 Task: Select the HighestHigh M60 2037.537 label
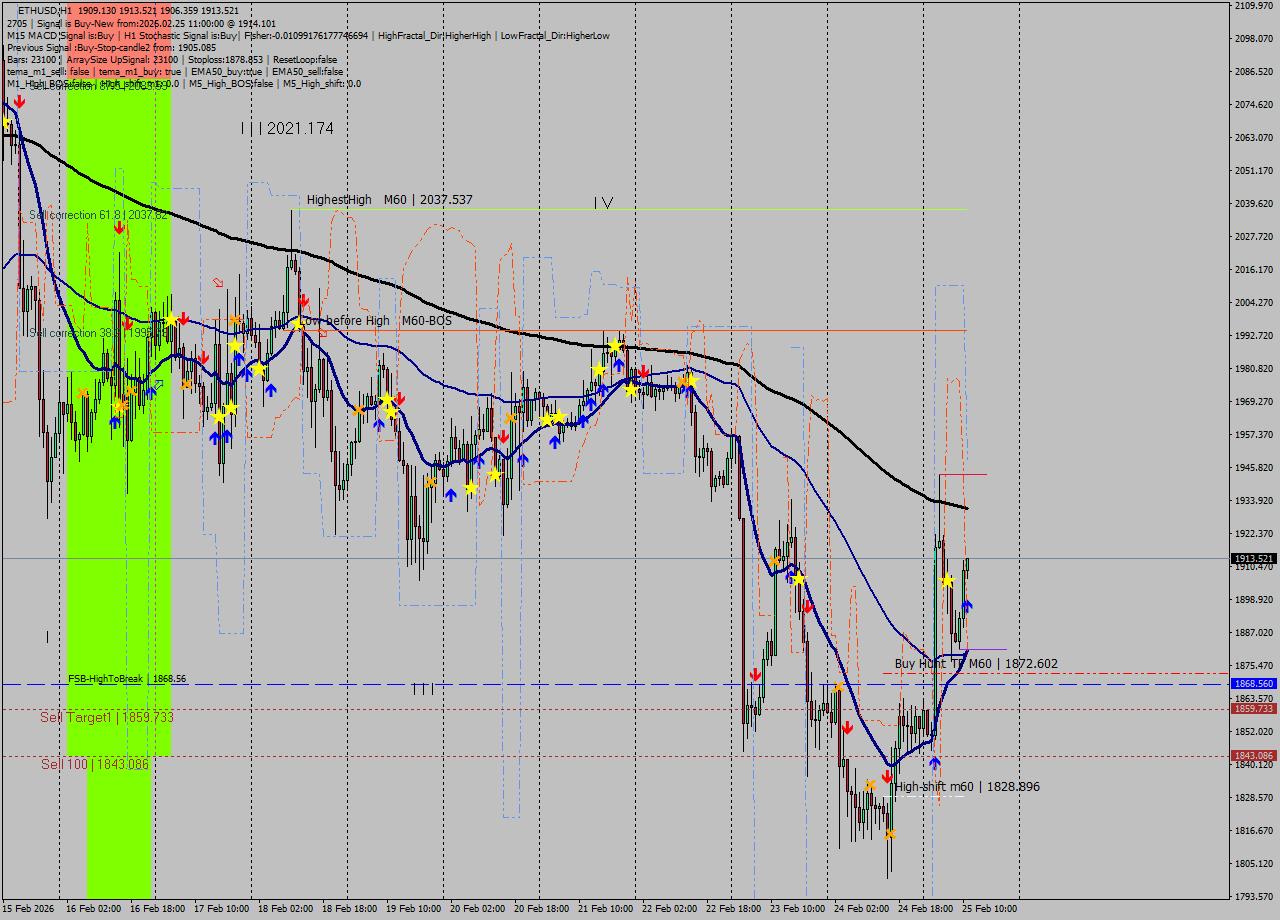point(389,200)
